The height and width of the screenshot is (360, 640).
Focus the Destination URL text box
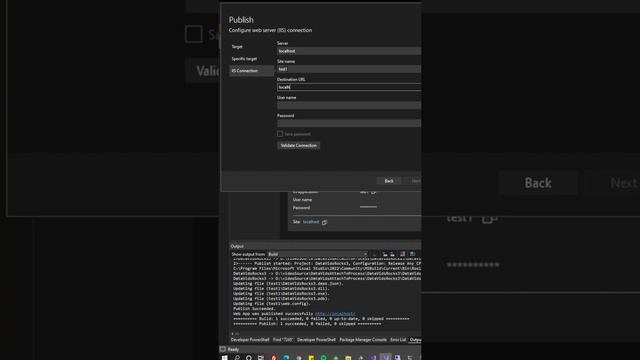point(349,87)
